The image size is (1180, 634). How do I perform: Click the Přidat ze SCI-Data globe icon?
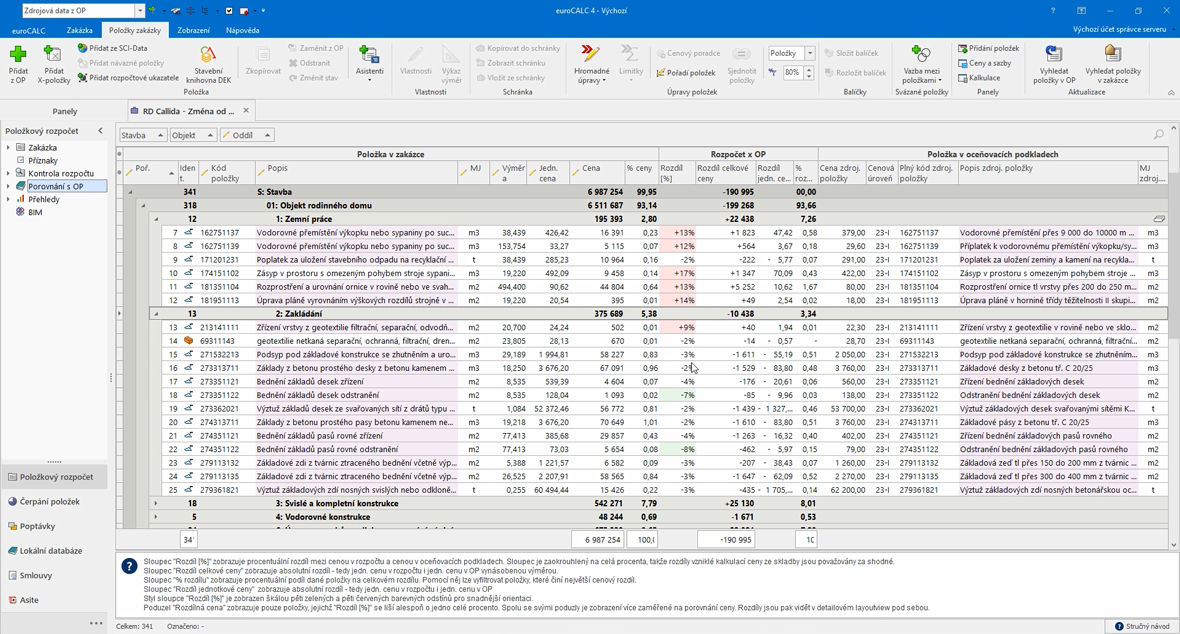[x=83, y=48]
